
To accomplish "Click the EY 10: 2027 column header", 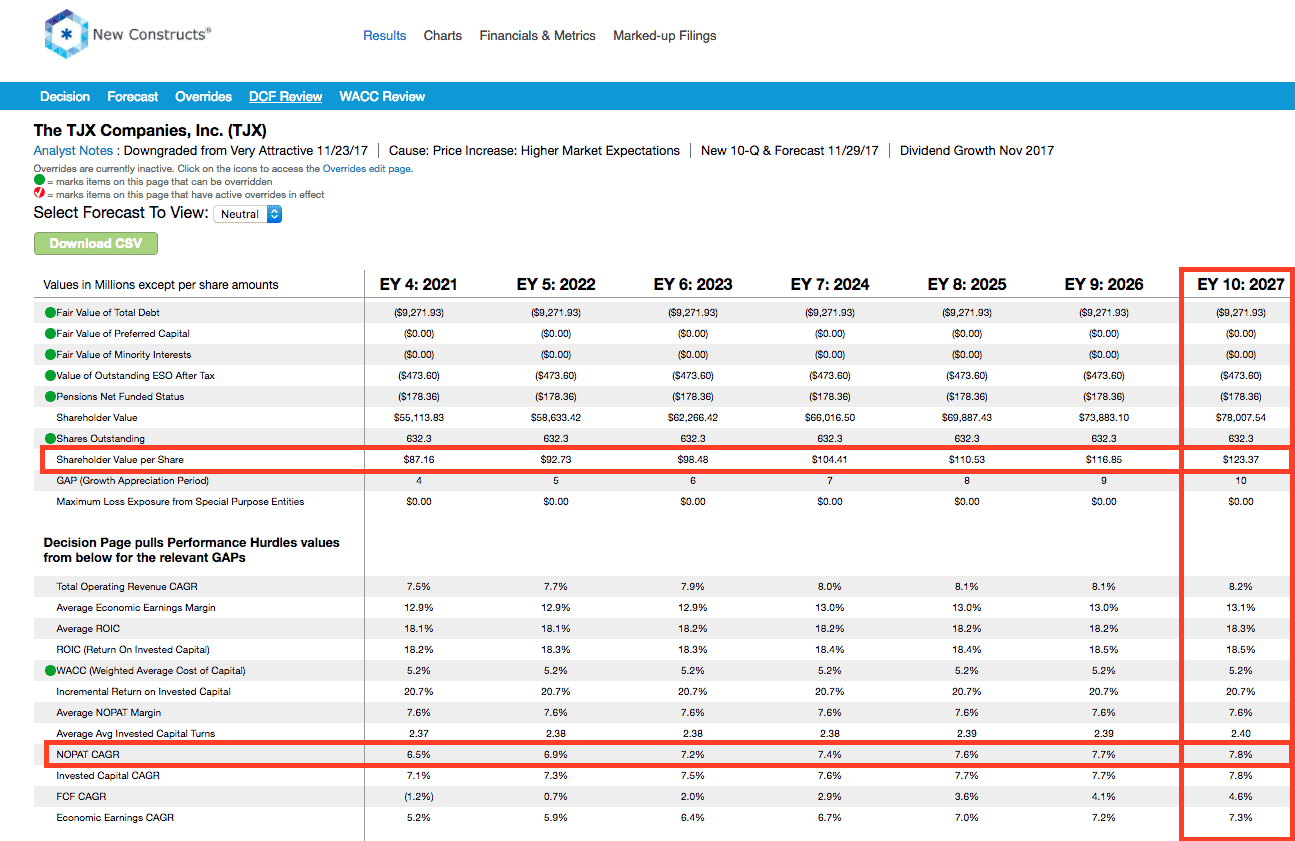I will 1241,285.
